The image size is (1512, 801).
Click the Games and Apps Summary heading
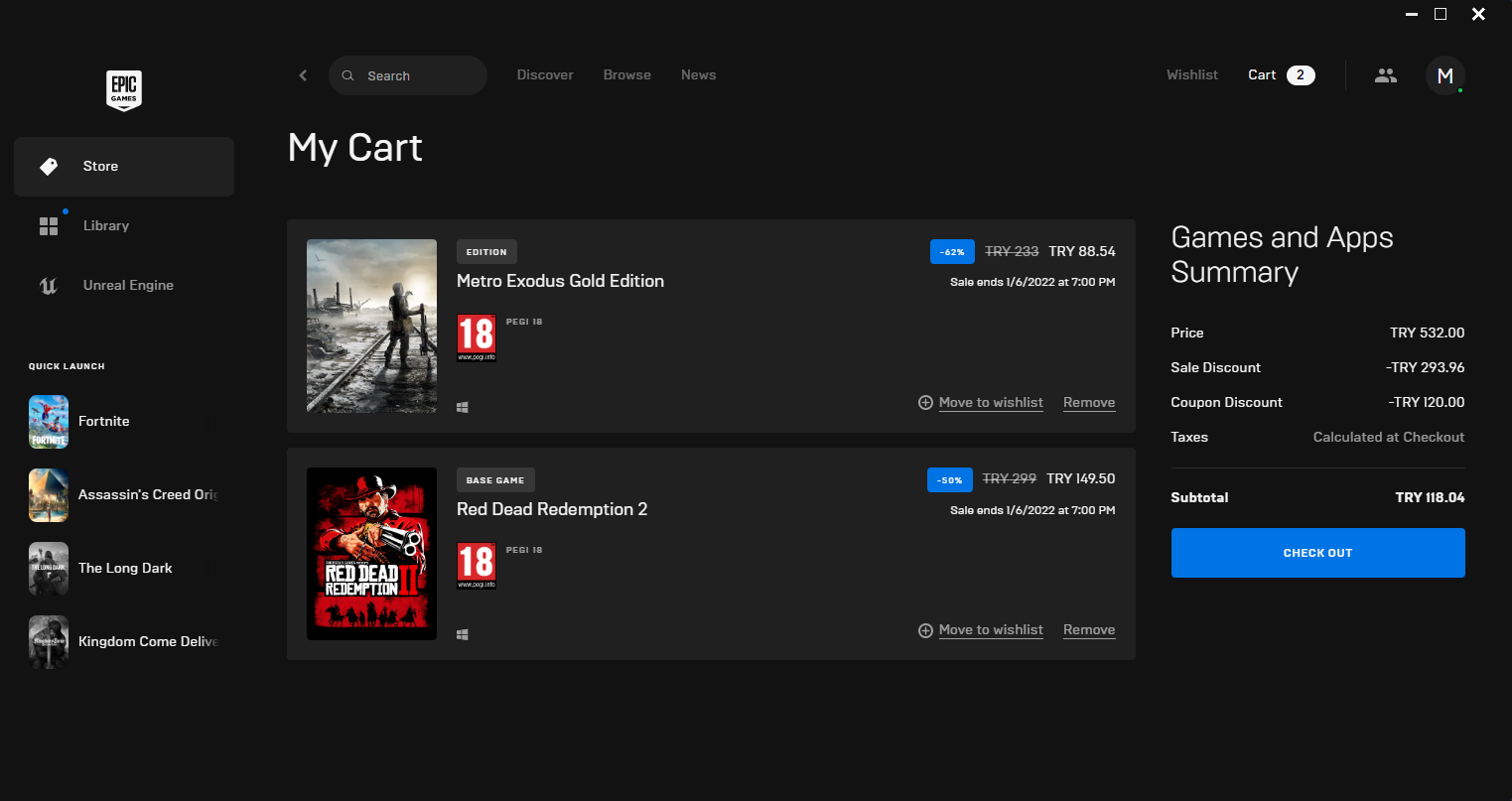1283,255
